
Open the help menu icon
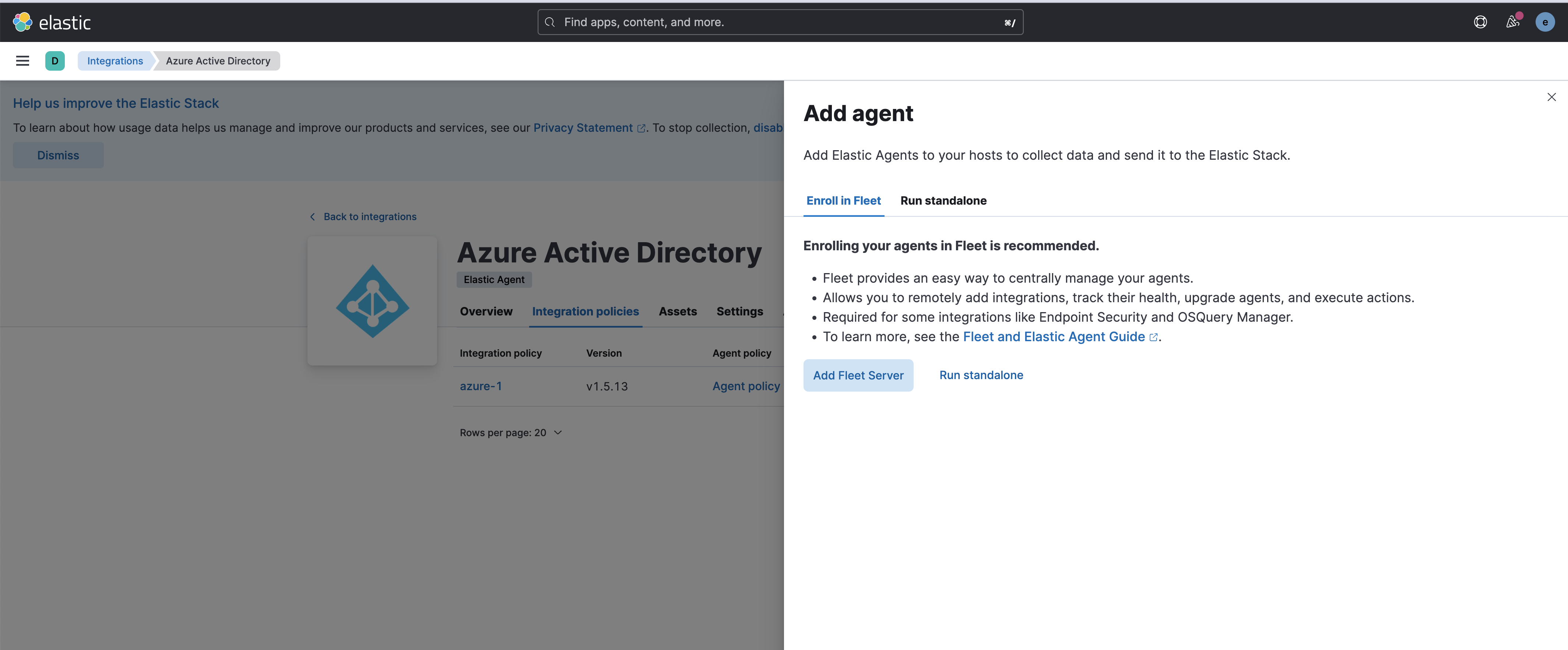pos(1480,22)
